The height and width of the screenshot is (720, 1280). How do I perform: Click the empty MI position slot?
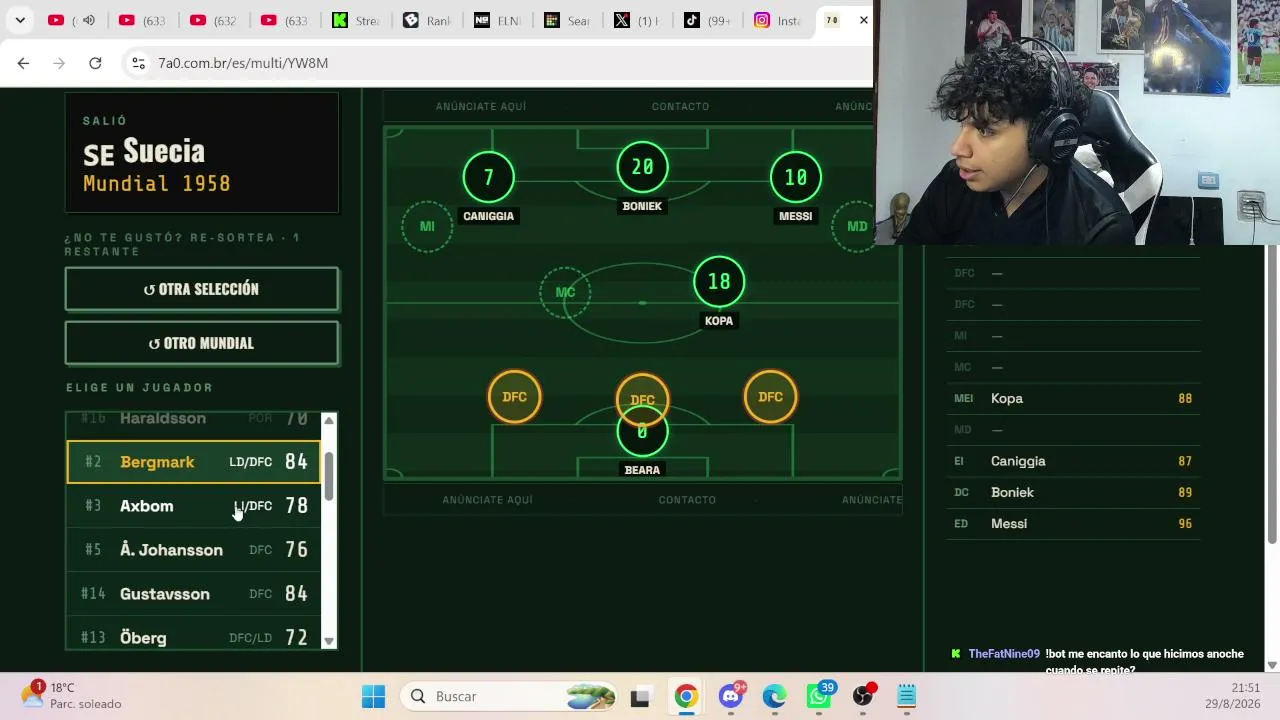click(427, 227)
